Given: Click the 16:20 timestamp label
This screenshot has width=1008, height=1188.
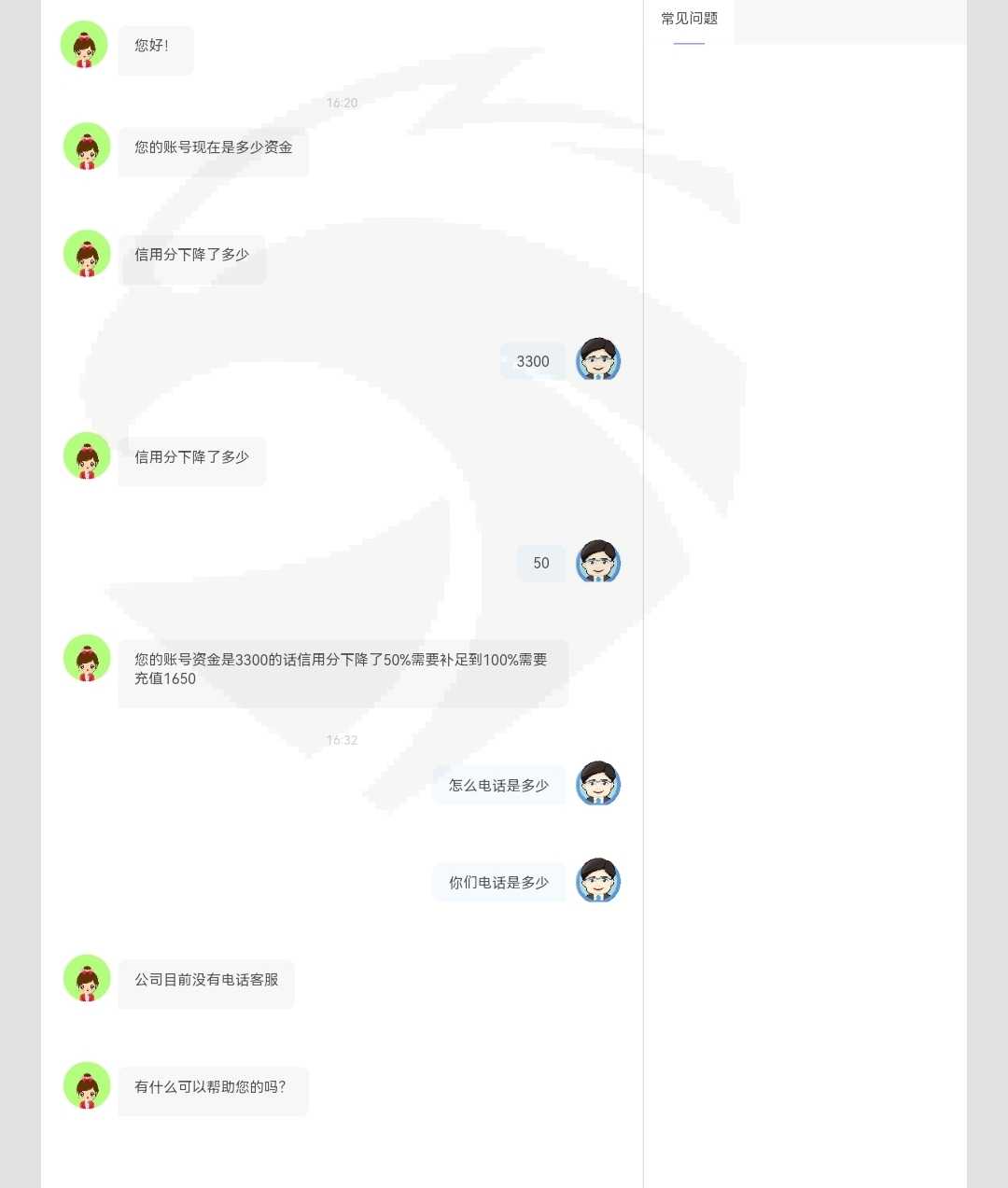Looking at the screenshot, I should 342,103.
